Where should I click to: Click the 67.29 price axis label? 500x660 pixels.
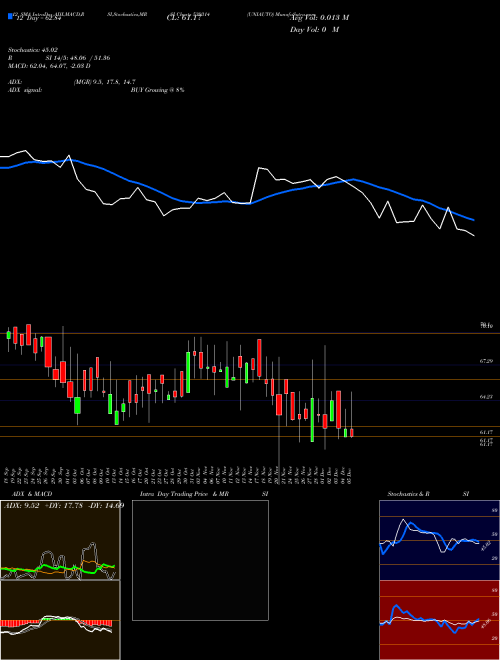(x=486, y=361)
